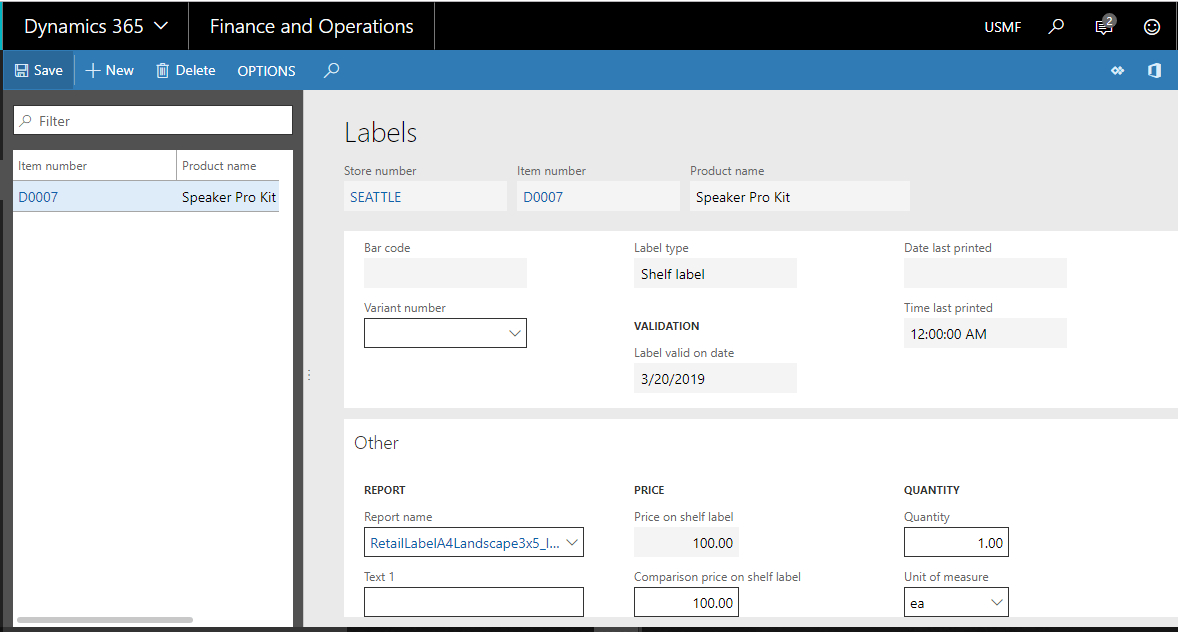Expand the Dynamics 365 navigation chevron

(161, 26)
